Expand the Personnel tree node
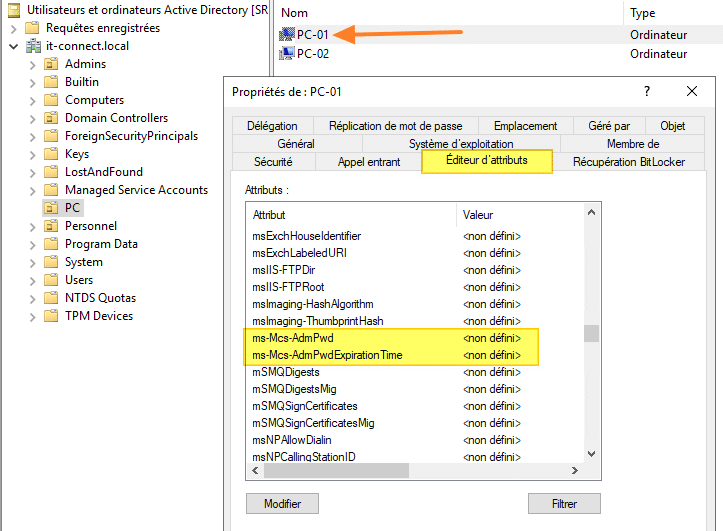Screen dimensions: 723x531 point(32,226)
